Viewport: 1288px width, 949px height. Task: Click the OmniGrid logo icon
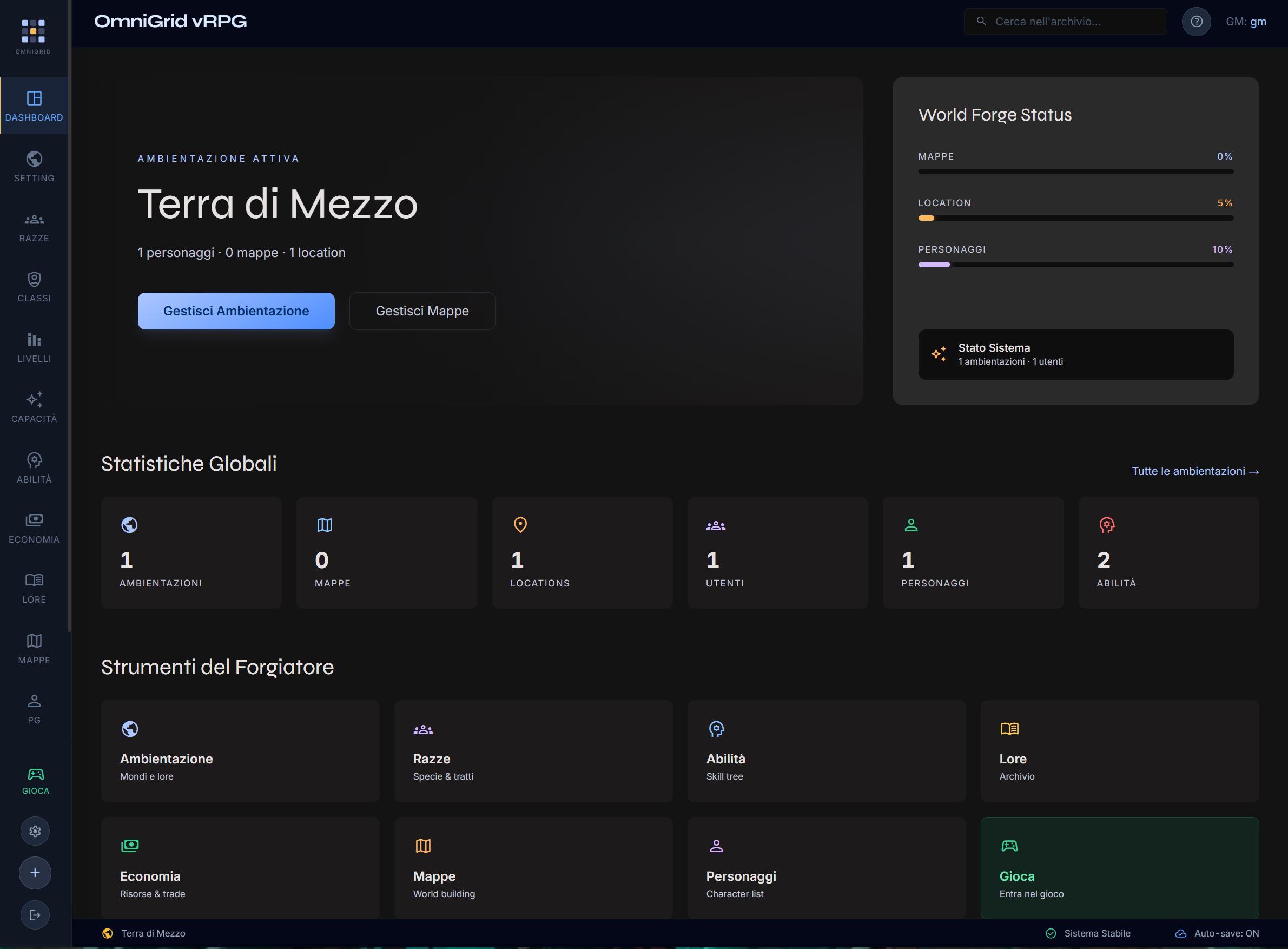coord(34,31)
